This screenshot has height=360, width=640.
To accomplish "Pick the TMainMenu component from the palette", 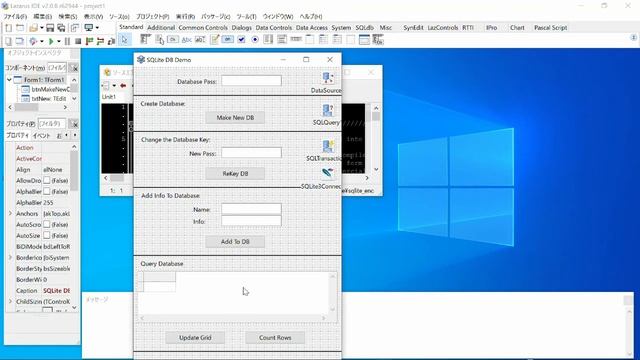I will coord(145,40).
